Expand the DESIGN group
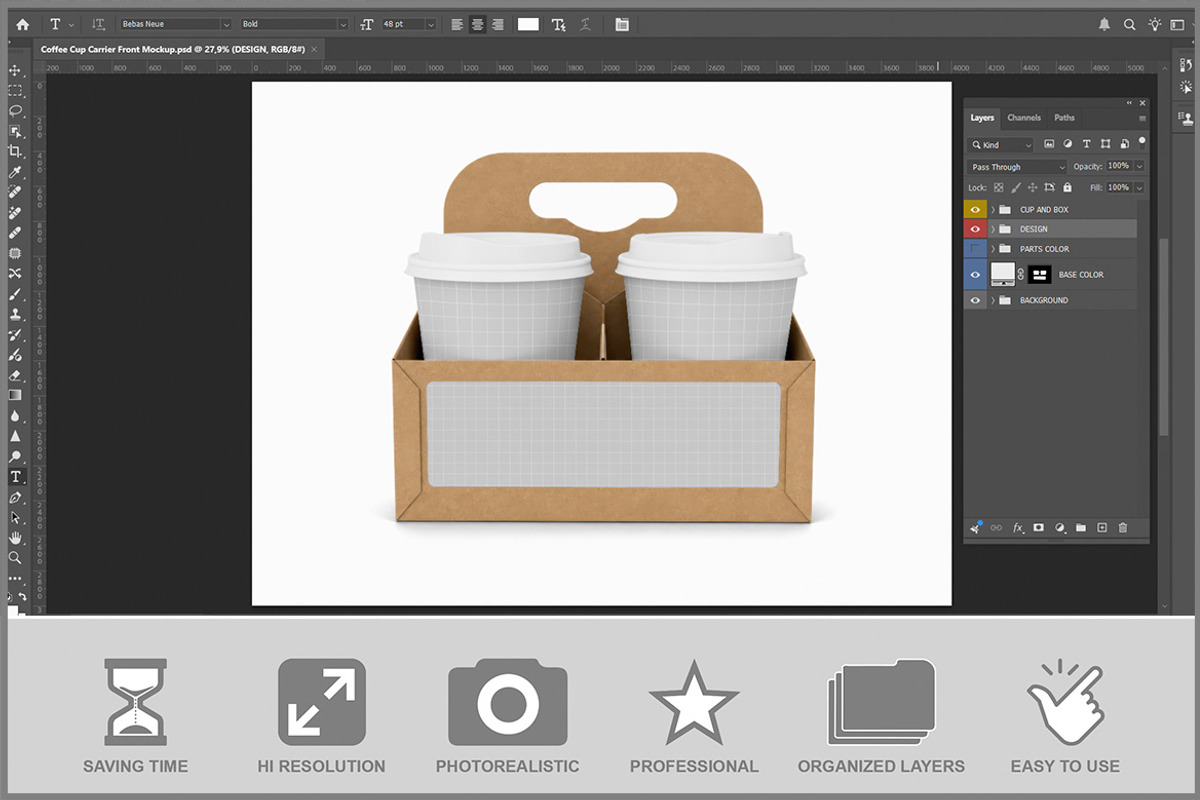Screen dimensions: 1200x800 (993, 229)
